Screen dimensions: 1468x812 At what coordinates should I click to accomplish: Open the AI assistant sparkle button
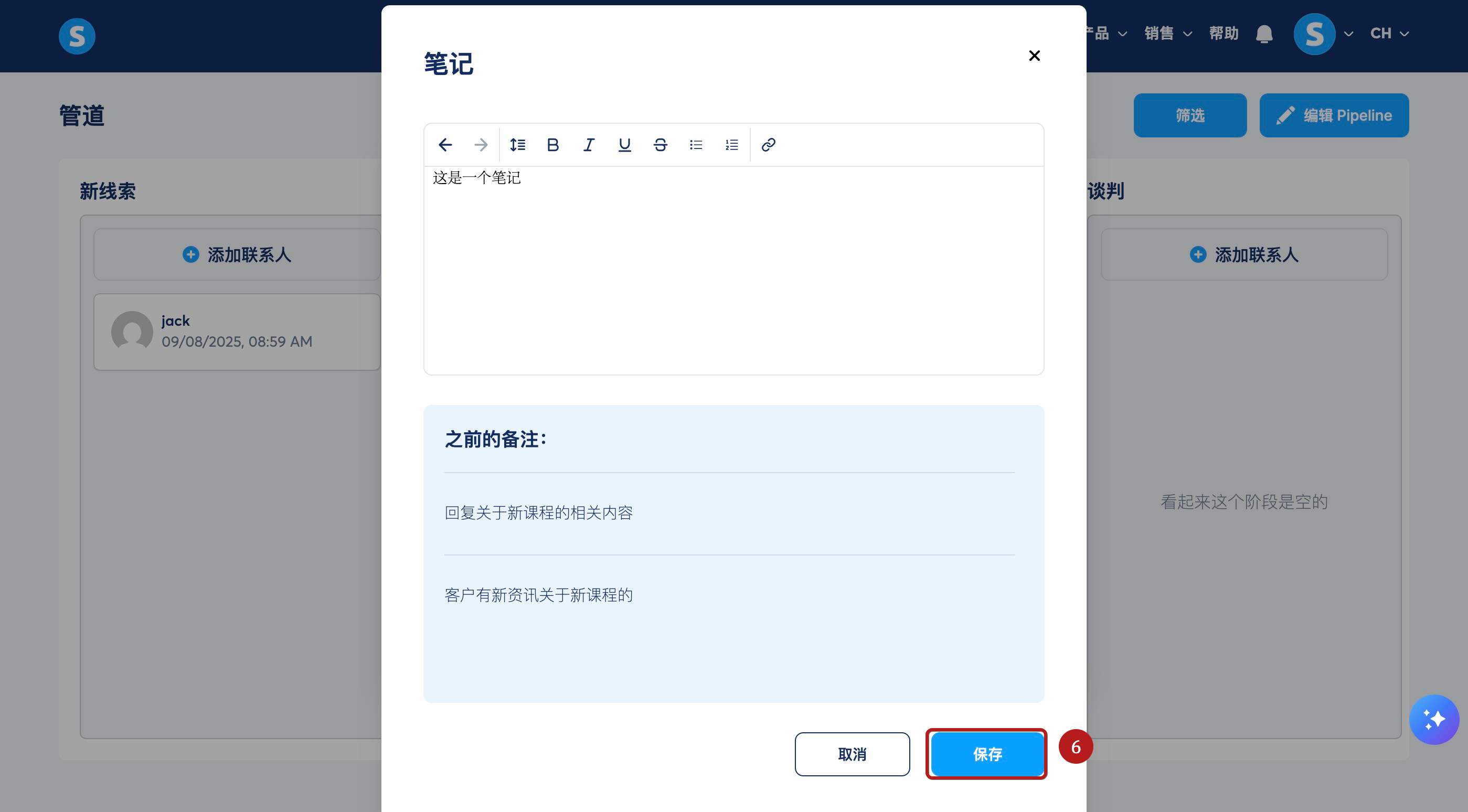pyautogui.click(x=1434, y=719)
